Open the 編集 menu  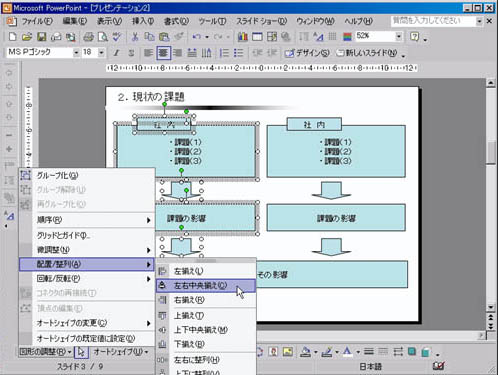(74, 21)
